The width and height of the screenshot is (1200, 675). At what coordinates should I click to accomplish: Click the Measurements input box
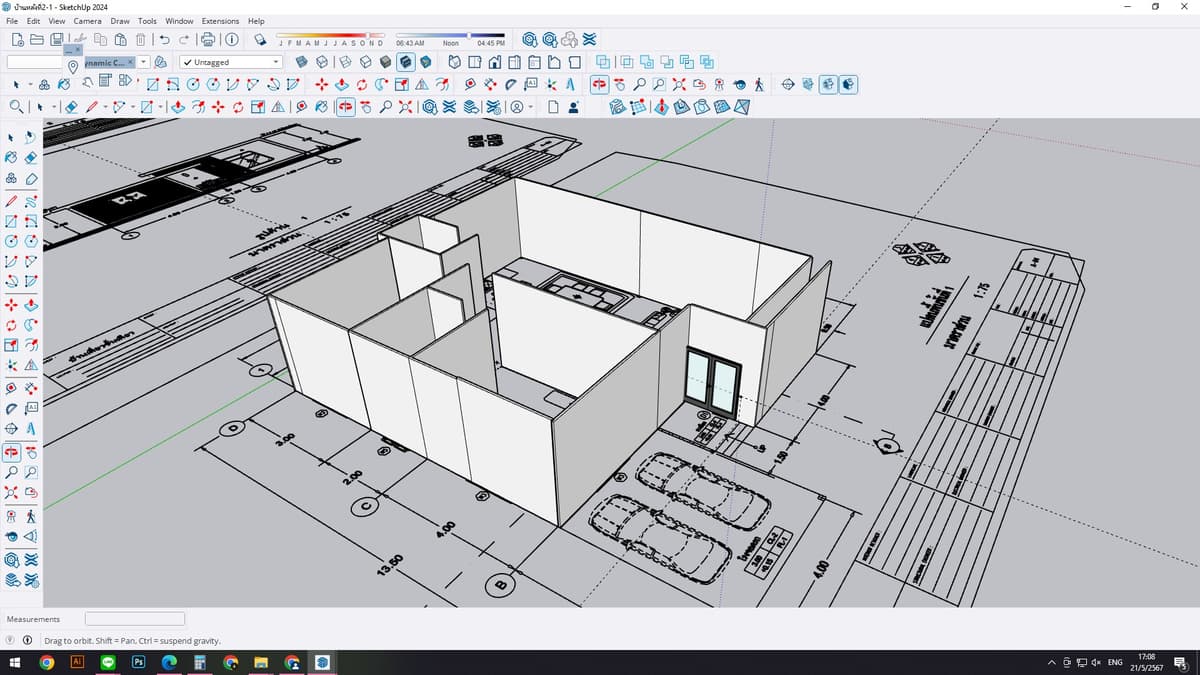point(135,619)
